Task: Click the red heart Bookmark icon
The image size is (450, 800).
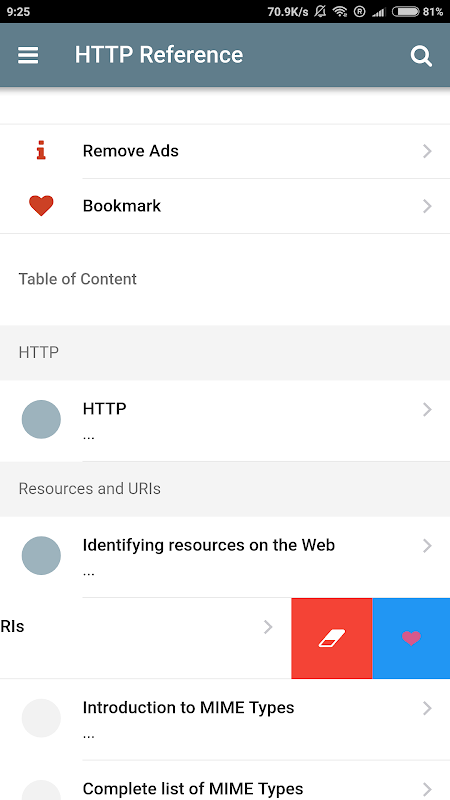Action: point(41,206)
